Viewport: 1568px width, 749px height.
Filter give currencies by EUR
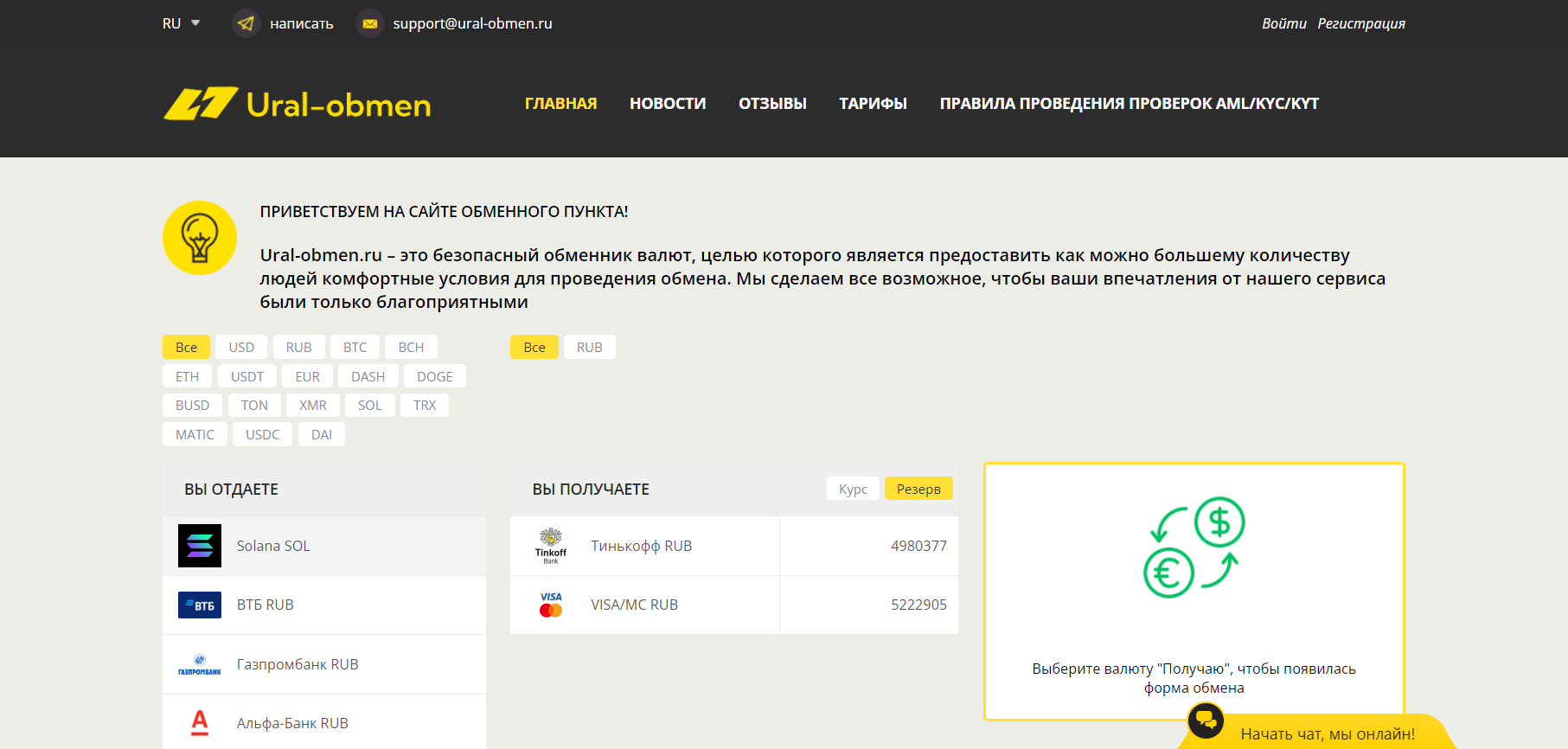pyautogui.click(x=307, y=376)
